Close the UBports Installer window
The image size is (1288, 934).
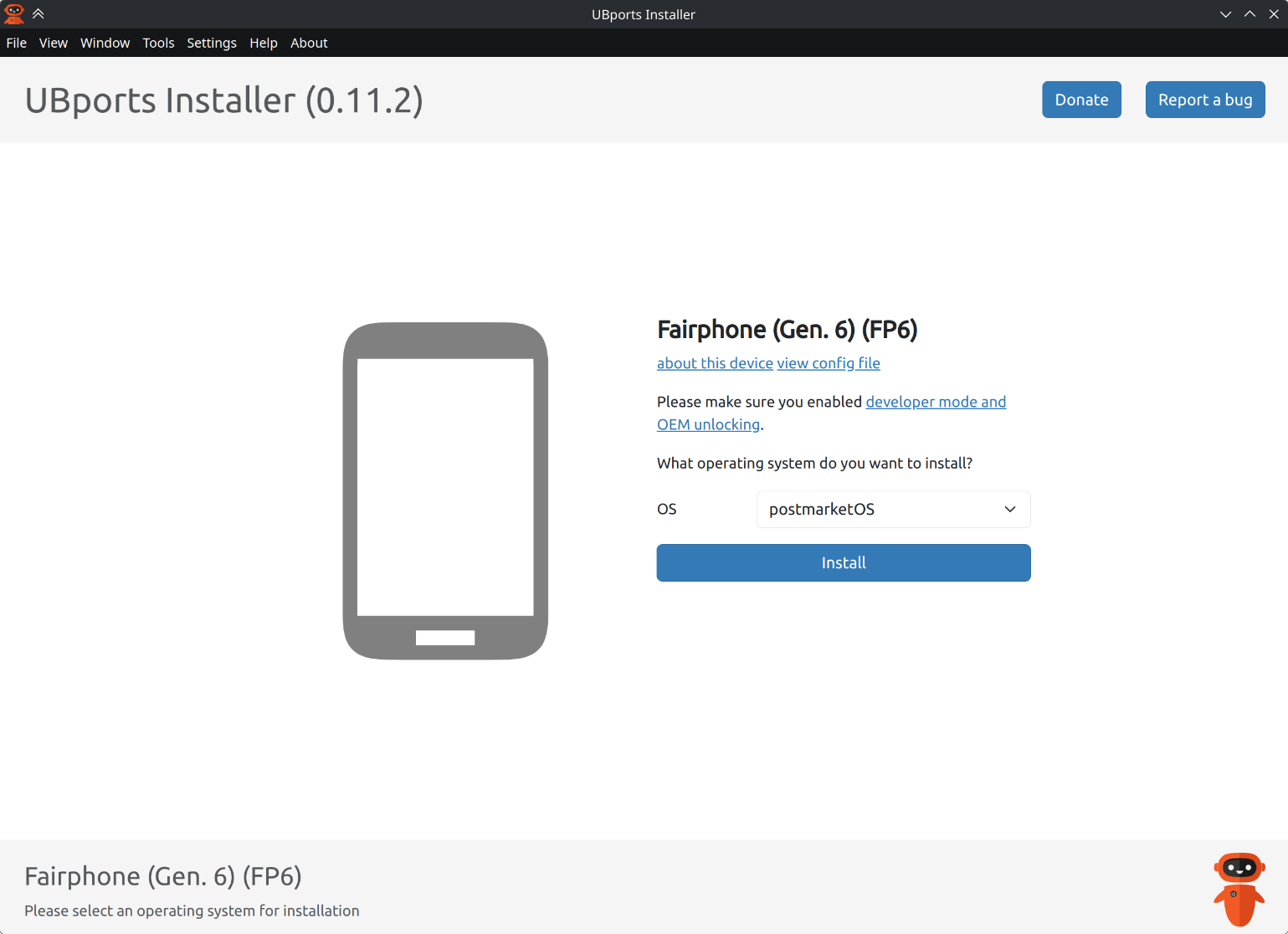(1274, 14)
